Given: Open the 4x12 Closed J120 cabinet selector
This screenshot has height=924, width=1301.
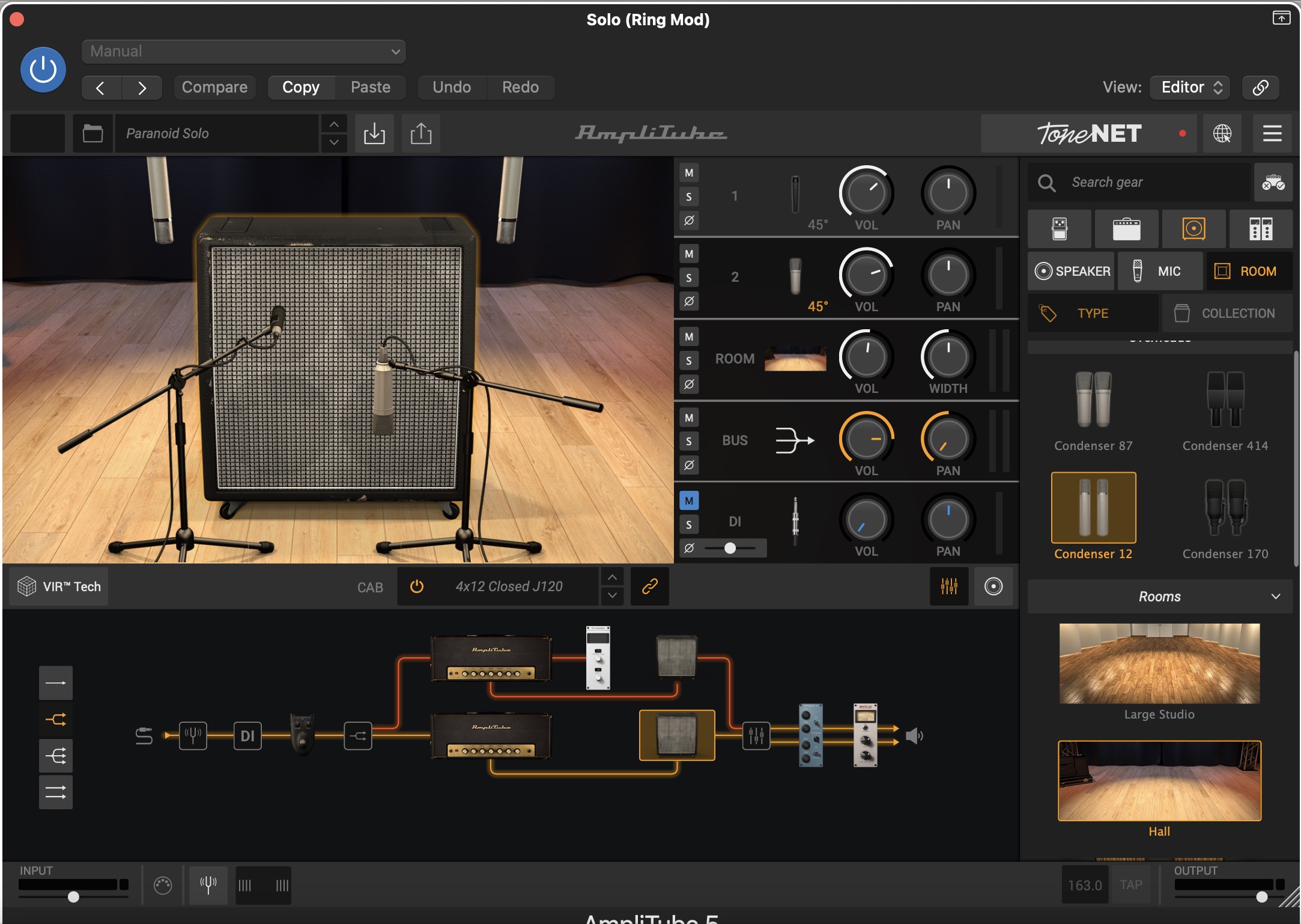Looking at the screenshot, I should (509, 586).
